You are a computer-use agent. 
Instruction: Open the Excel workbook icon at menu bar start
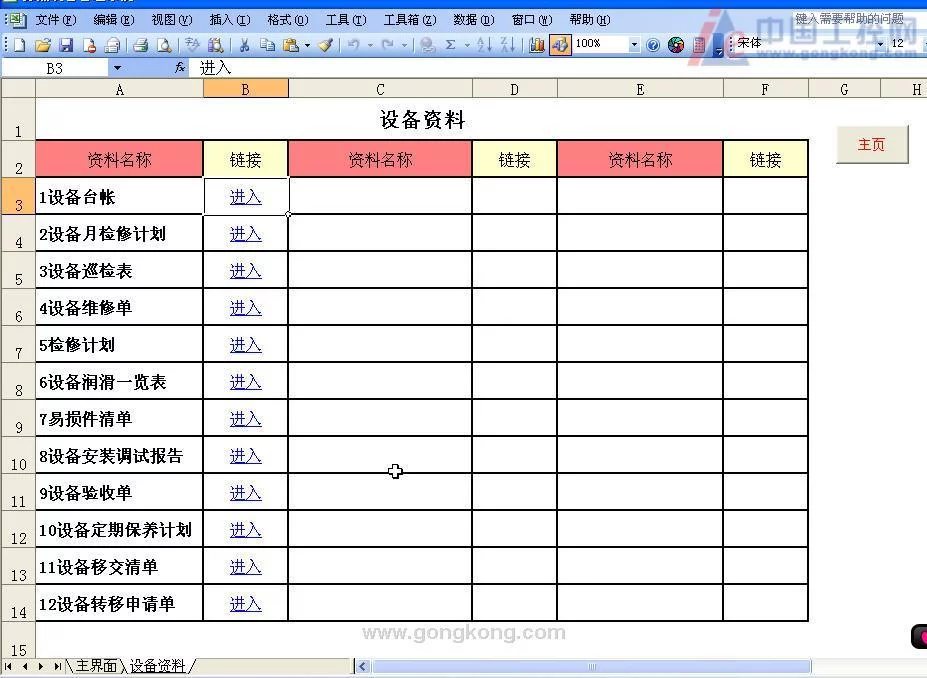point(16,20)
